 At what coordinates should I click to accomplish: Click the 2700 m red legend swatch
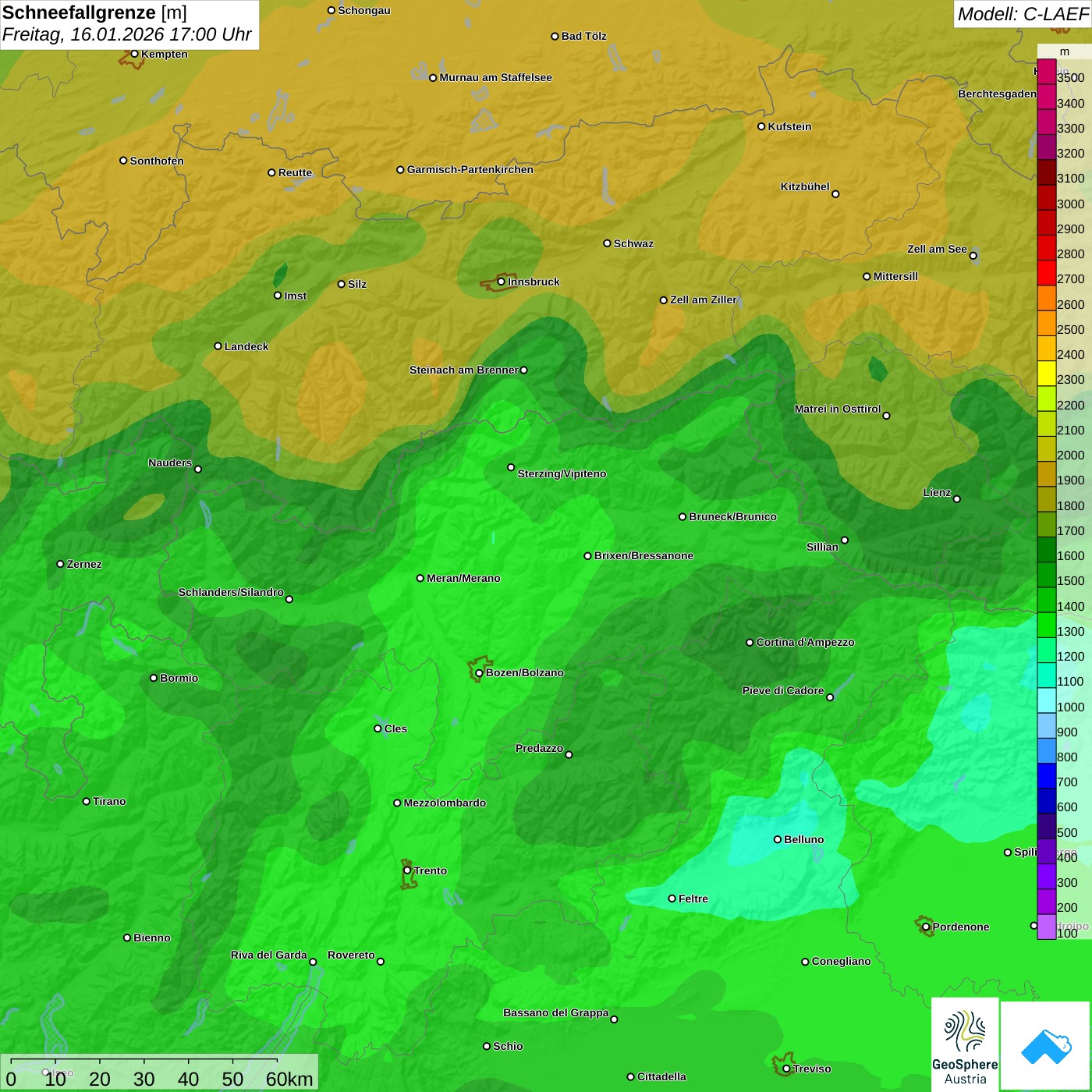click(x=1046, y=273)
